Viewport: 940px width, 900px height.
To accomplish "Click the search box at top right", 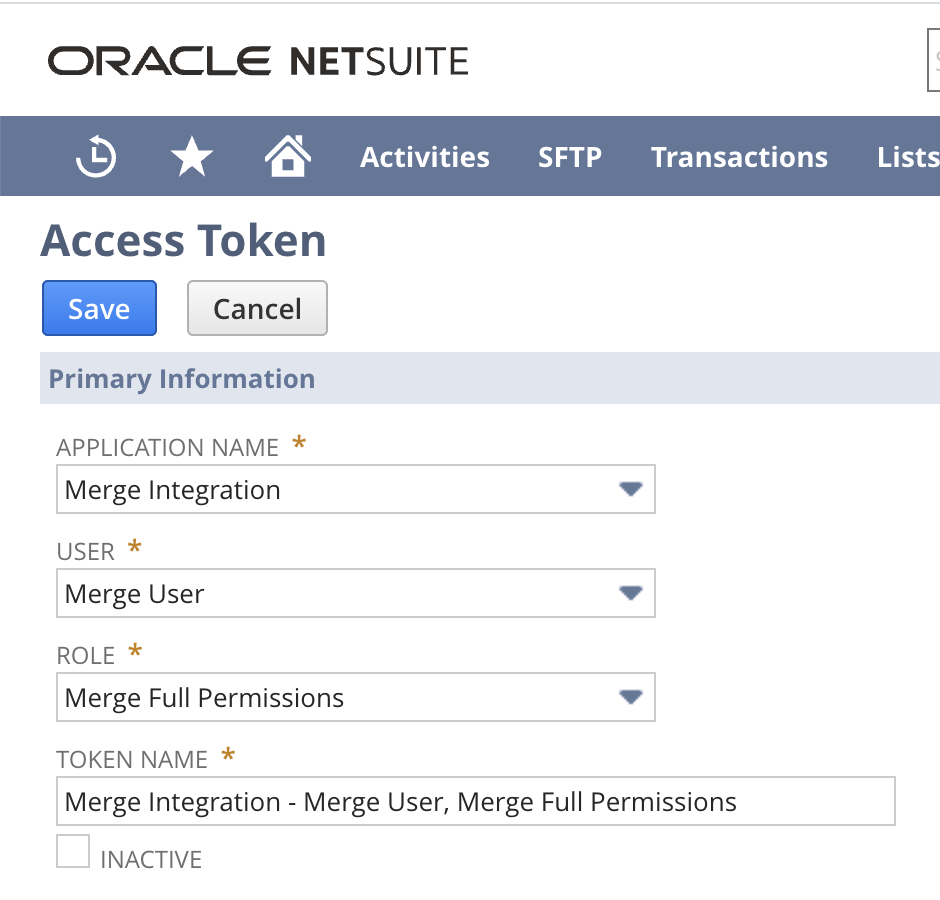I will (934, 60).
